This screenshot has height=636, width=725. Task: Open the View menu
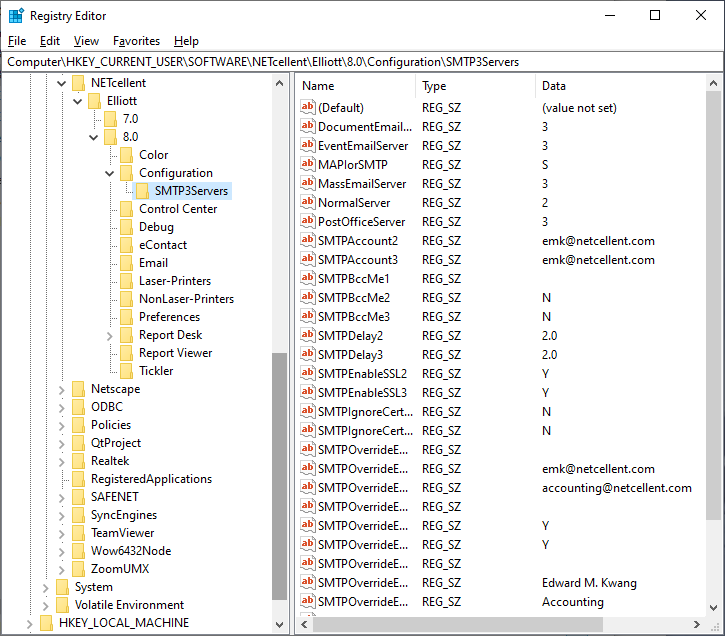(x=86, y=41)
